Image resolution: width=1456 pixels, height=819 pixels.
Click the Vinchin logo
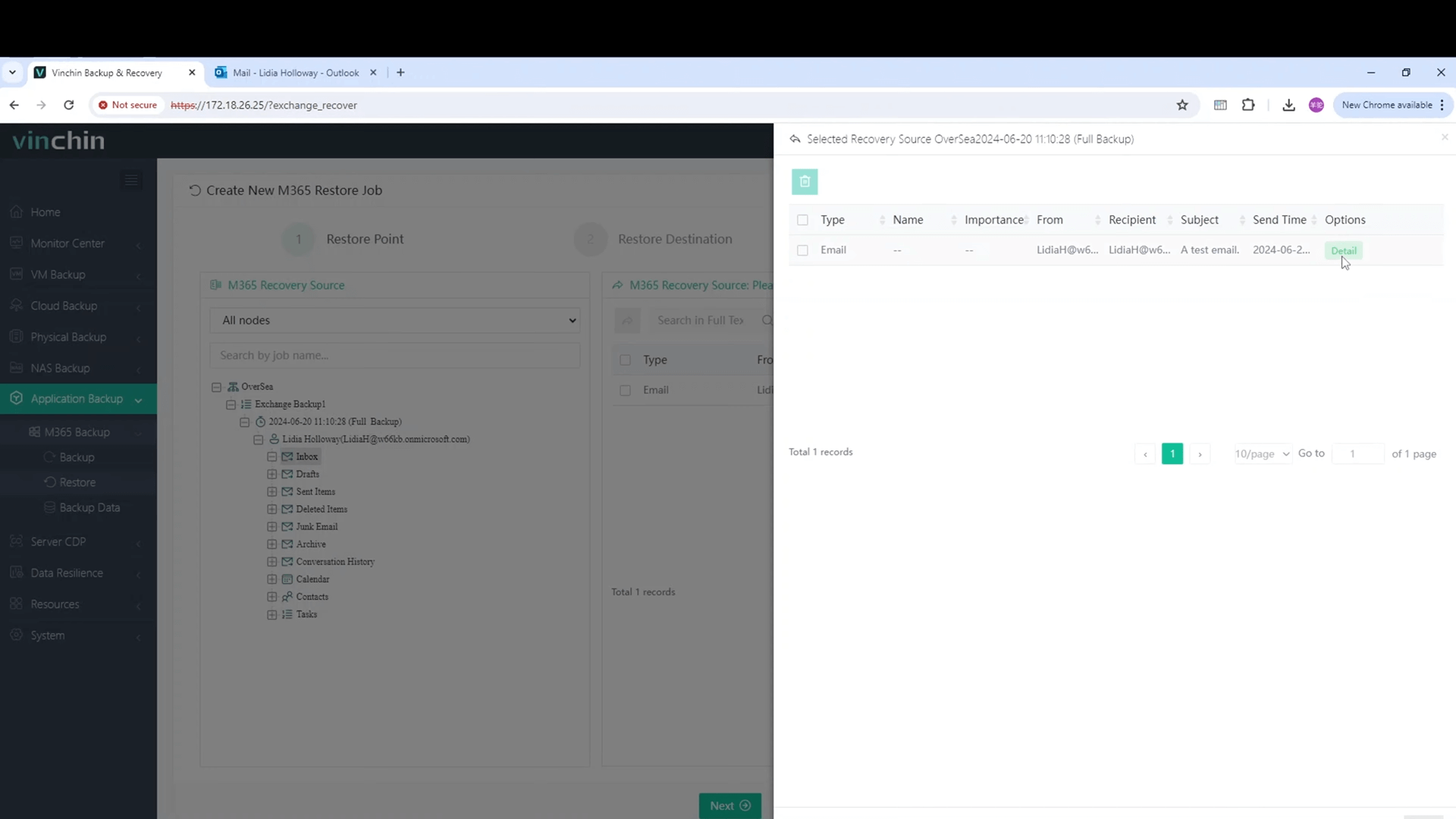[58, 140]
